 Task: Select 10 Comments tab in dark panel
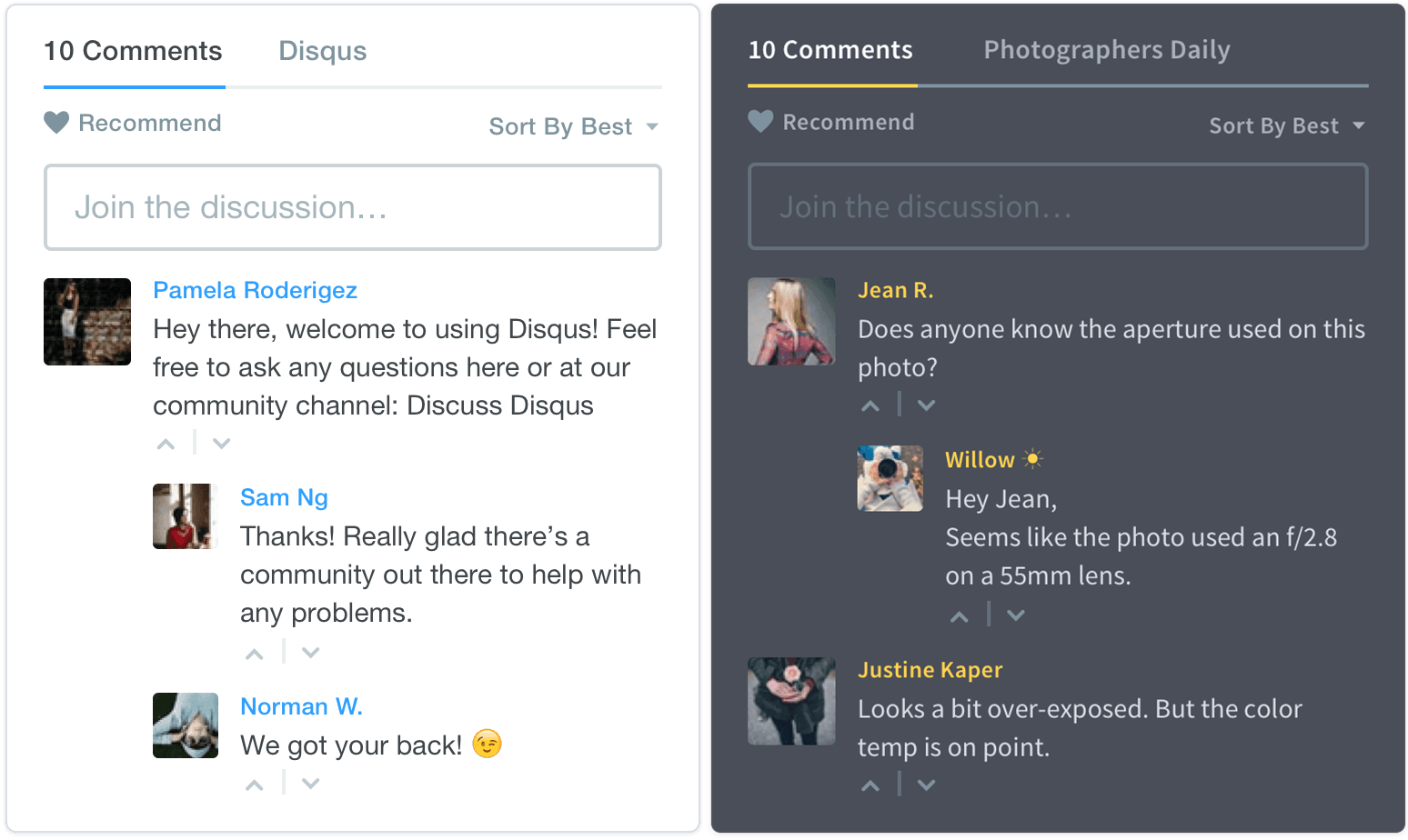(830, 50)
